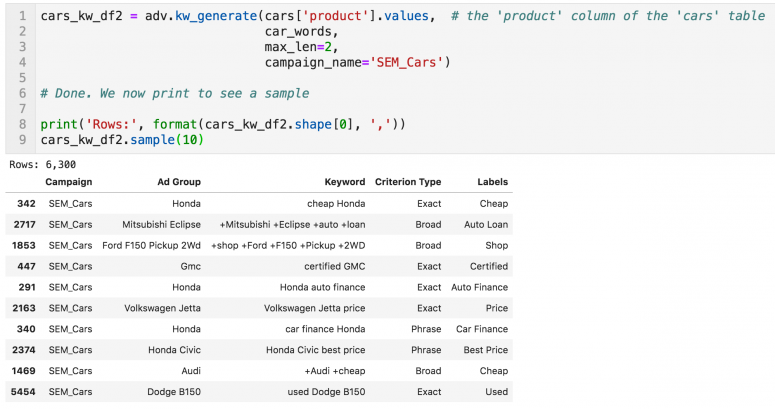Select the Ford F150 Pickup 2Wd cell
Image resolution: width=775 pixels, height=409 pixels.
click(151, 245)
